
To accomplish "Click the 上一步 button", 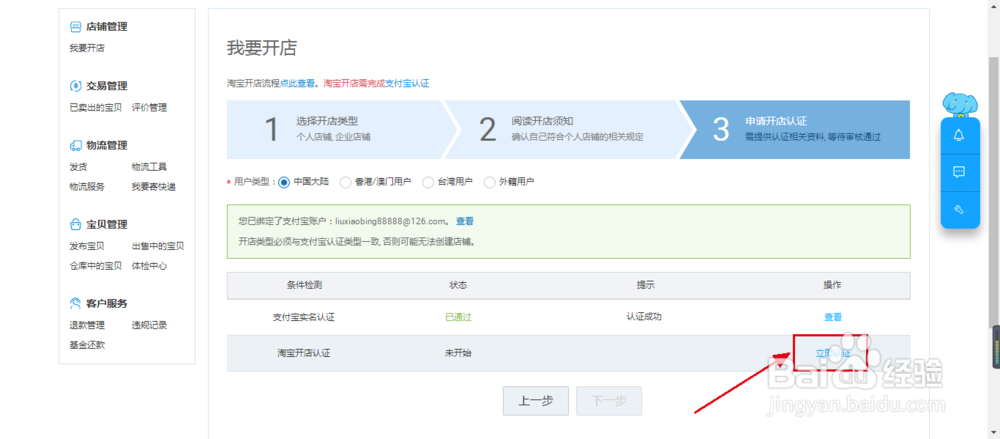I will coord(535,401).
